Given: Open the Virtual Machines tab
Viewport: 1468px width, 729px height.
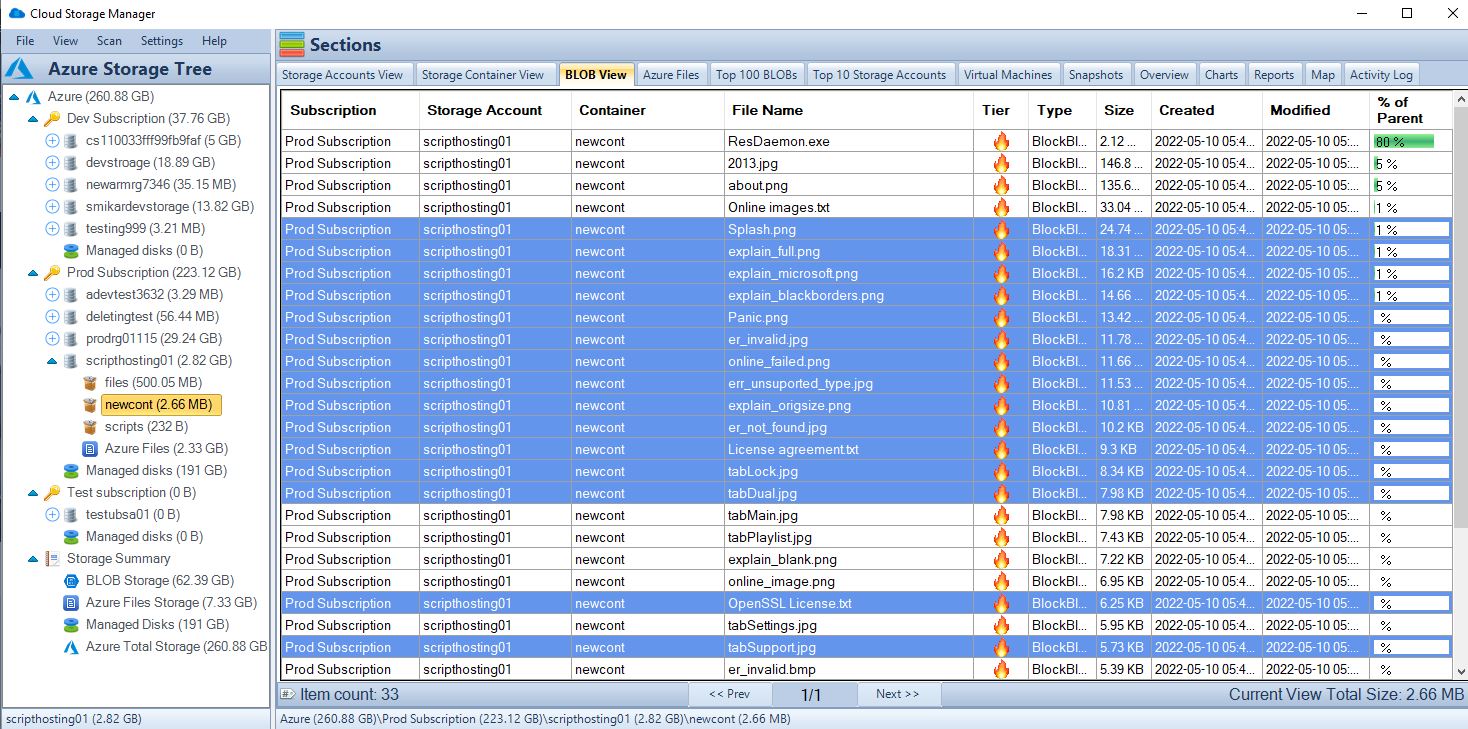Looking at the screenshot, I should point(1008,74).
